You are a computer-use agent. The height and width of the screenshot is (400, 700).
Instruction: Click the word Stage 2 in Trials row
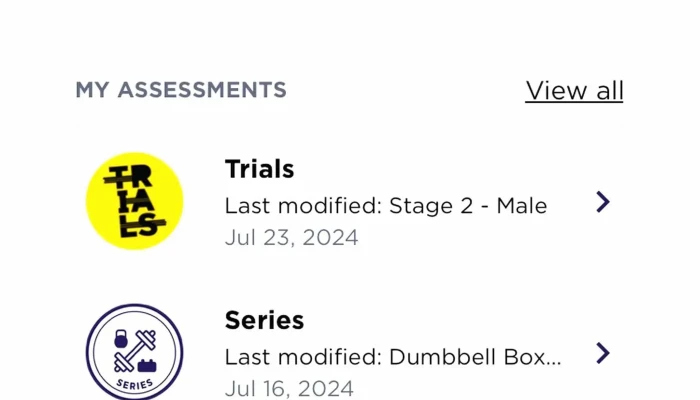tap(431, 206)
